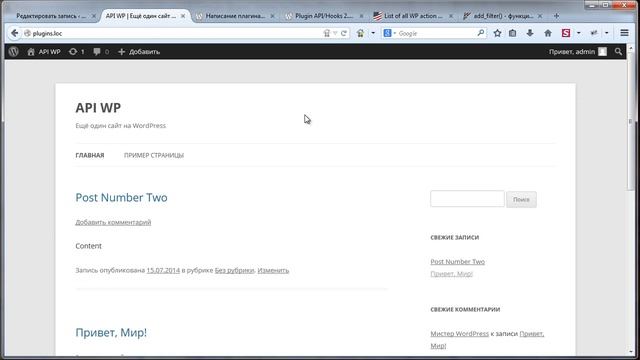Click the 'СВЕЖИЕ ЗАПИСИ' widget heading
The height and width of the screenshot is (360, 640).
(x=455, y=238)
